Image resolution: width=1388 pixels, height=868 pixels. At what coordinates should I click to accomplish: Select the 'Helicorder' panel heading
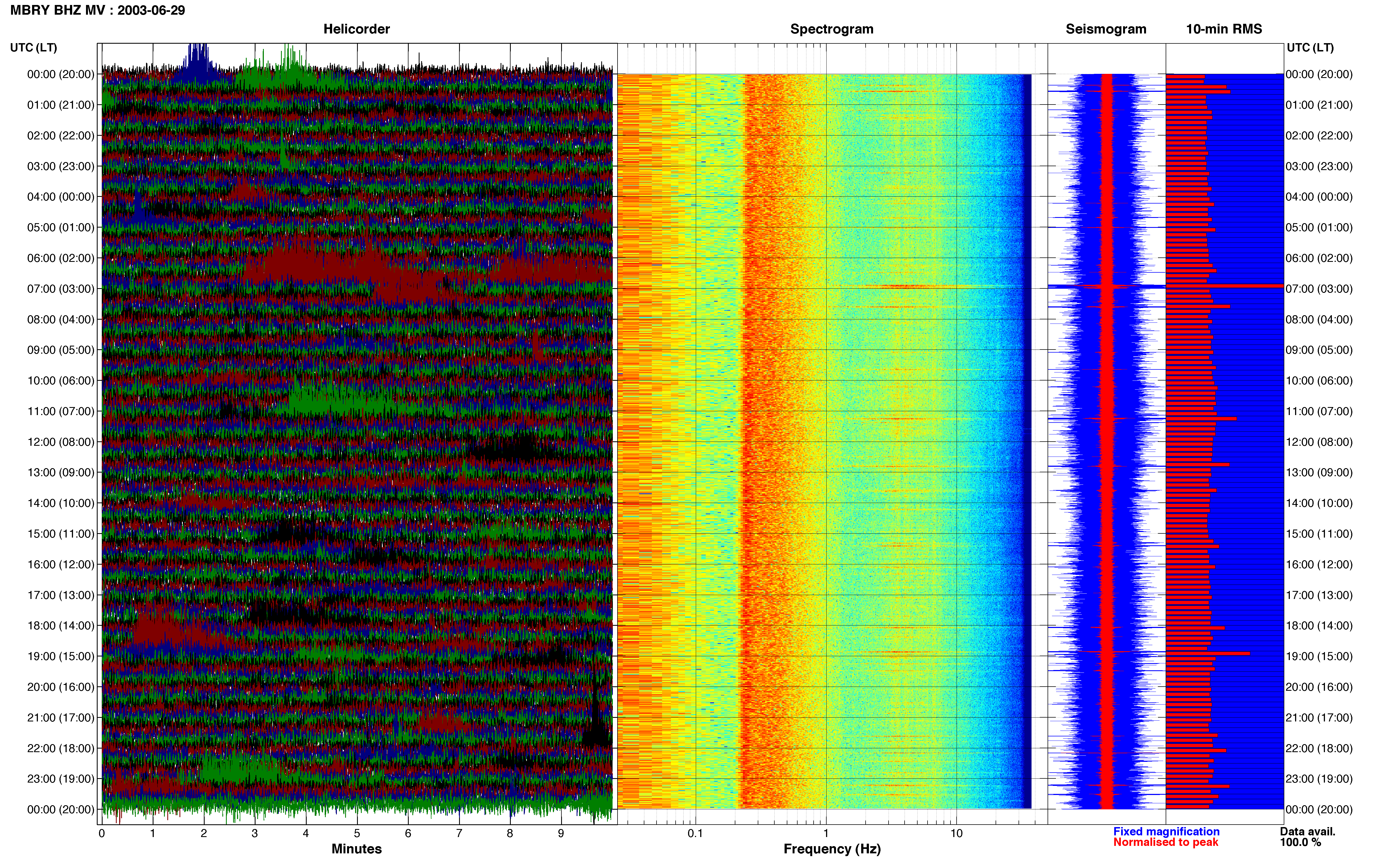(356, 29)
